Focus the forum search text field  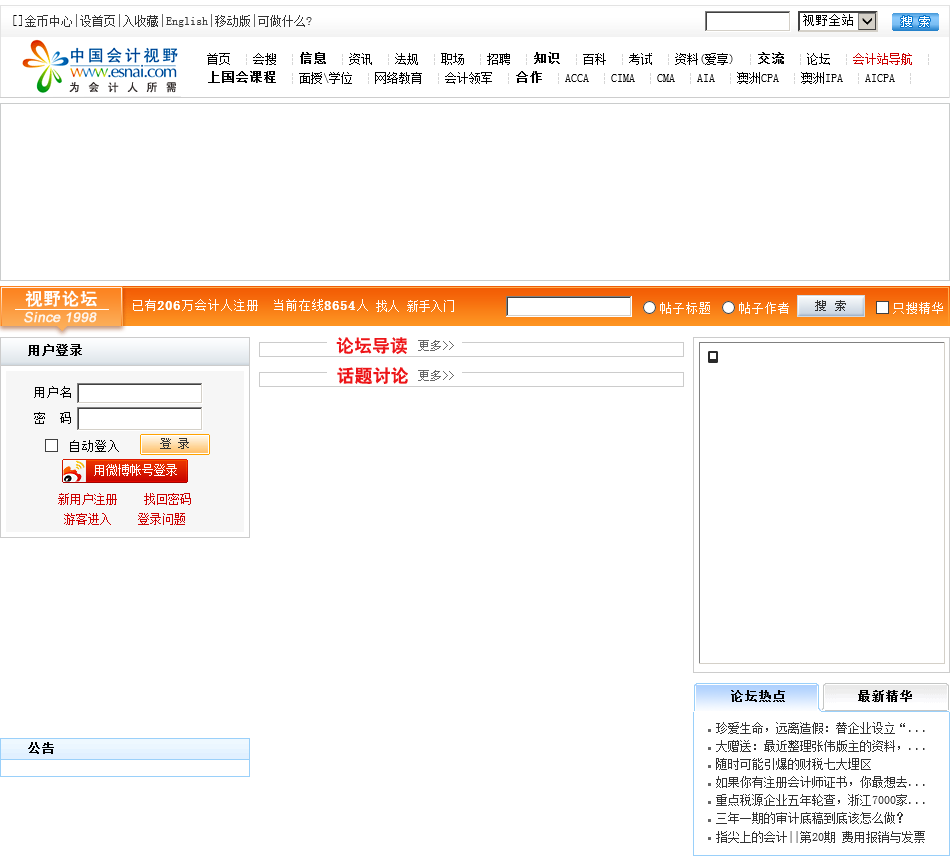coord(569,307)
